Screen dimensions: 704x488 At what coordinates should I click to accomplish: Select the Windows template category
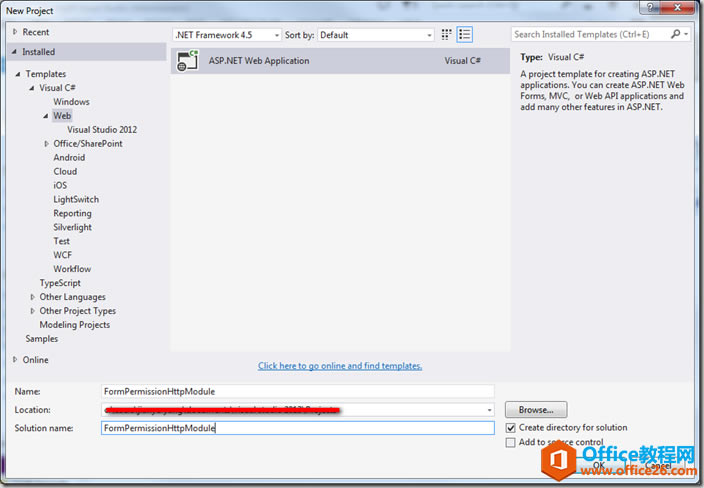coord(71,102)
